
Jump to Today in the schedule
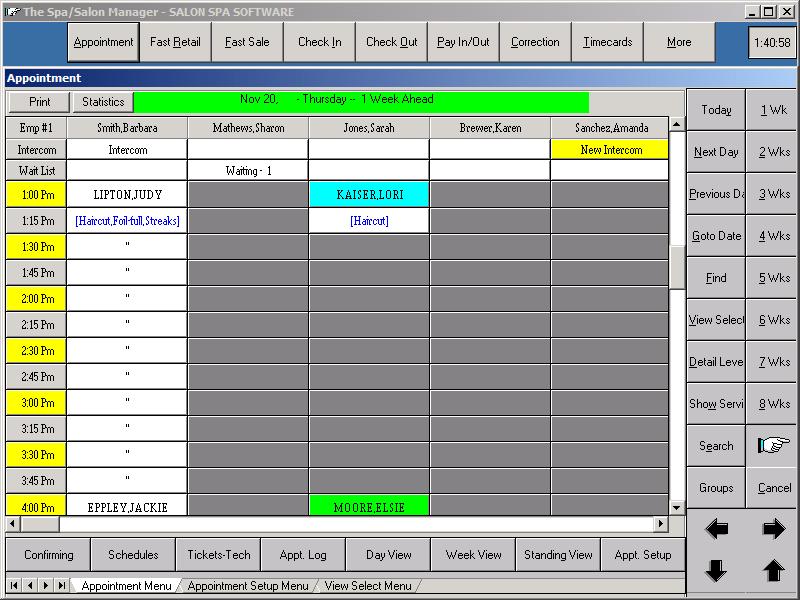coord(716,110)
